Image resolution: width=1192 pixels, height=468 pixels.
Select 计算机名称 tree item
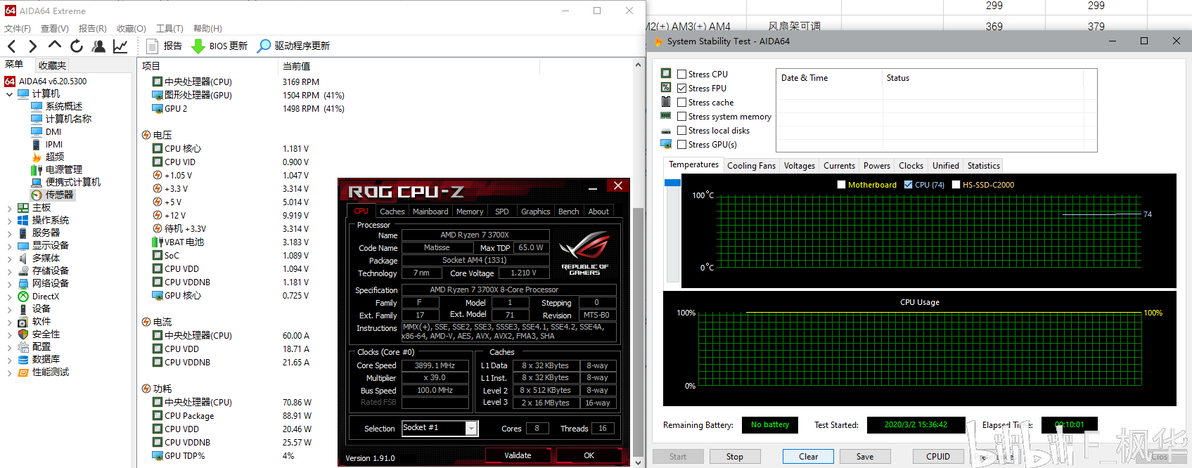pyautogui.click(x=68, y=119)
